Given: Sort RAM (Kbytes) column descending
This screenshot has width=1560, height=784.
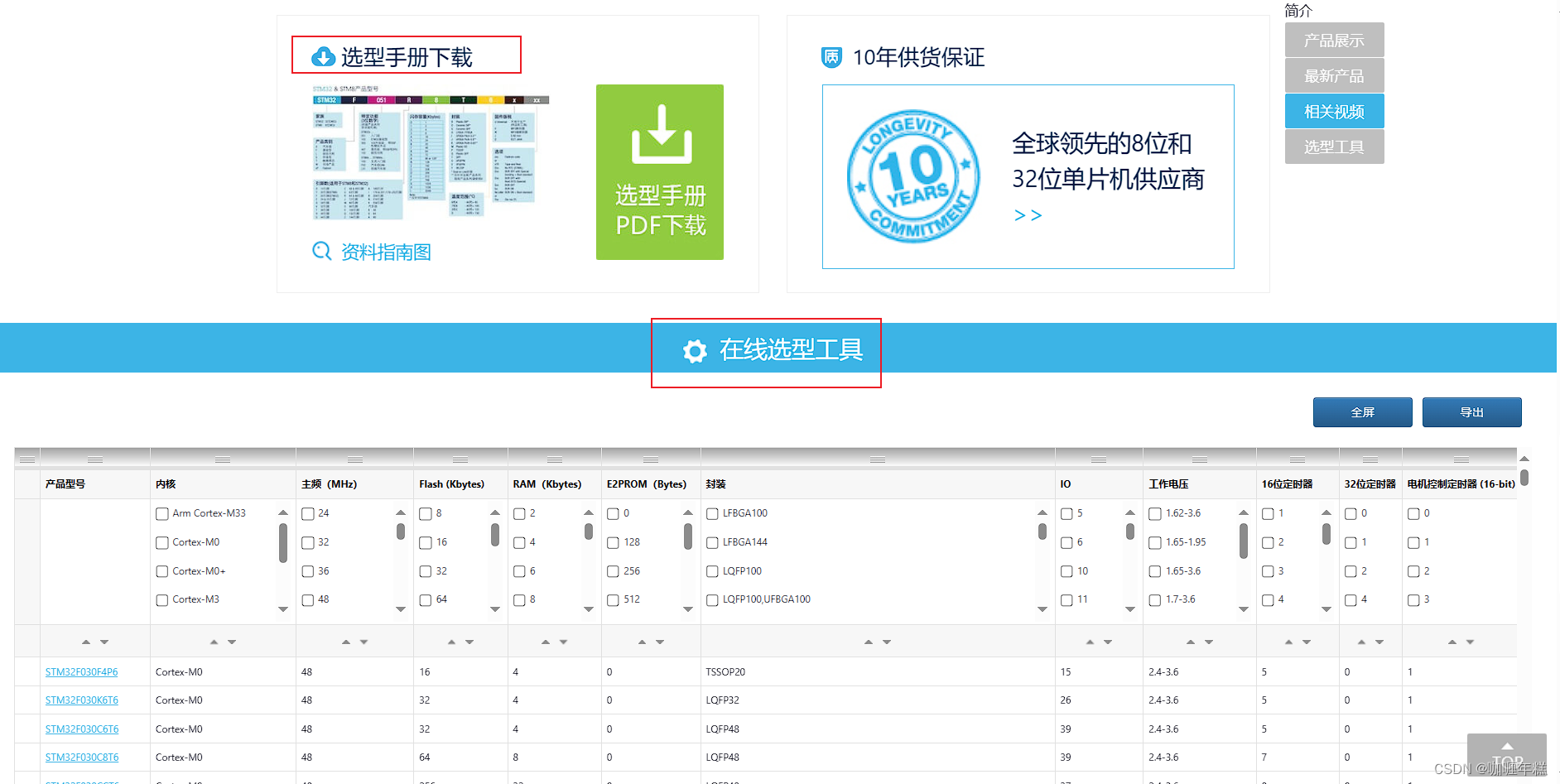Looking at the screenshot, I should tap(563, 642).
